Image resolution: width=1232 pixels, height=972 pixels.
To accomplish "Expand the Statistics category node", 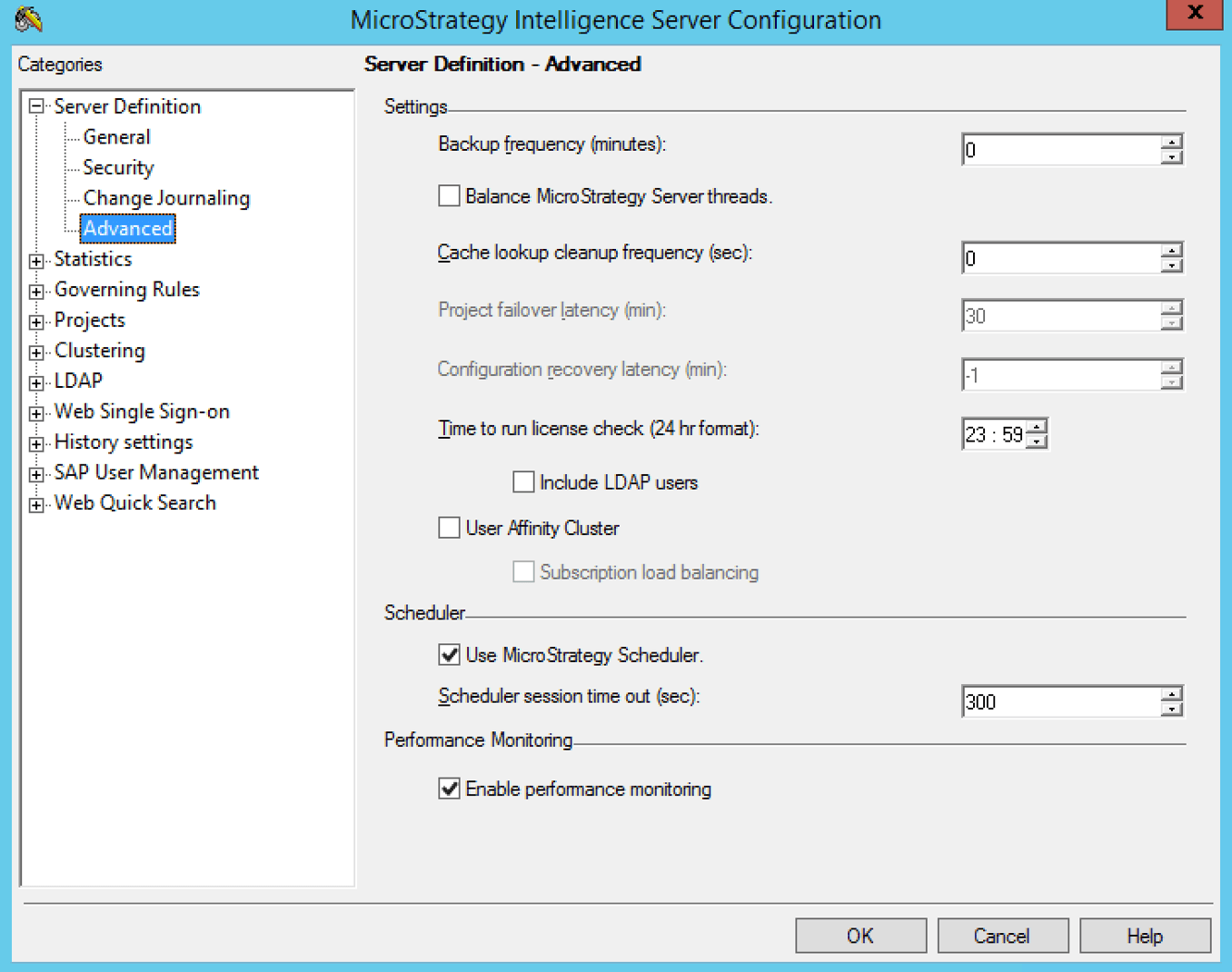I will point(36,261).
